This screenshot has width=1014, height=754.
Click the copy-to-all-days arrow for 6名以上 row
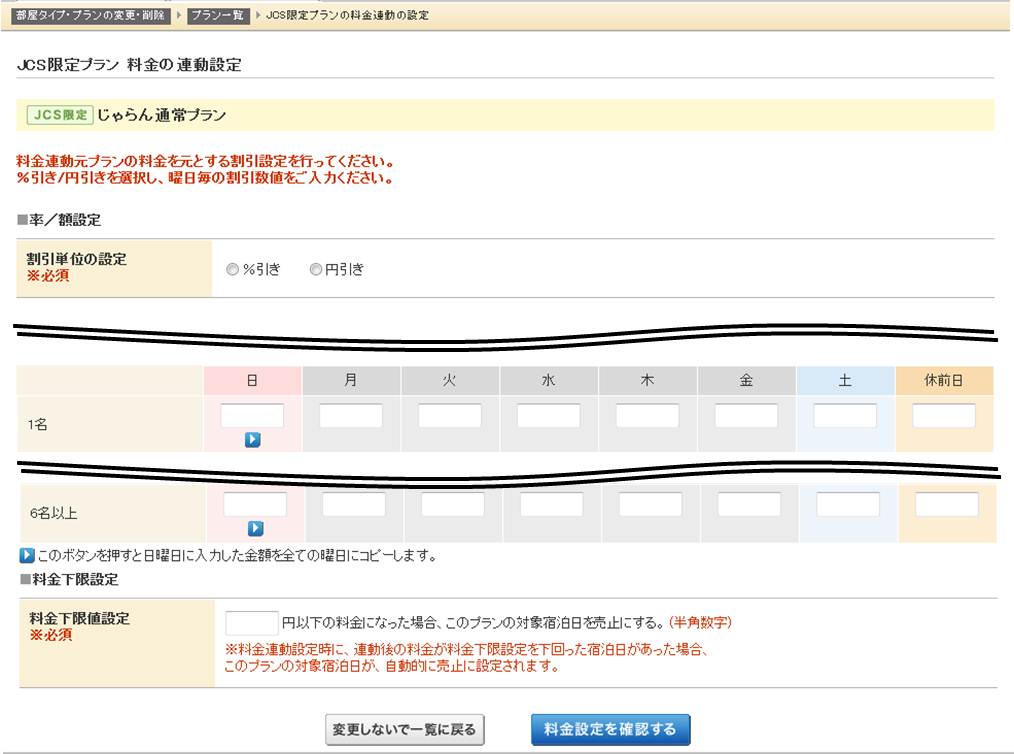click(x=254, y=527)
